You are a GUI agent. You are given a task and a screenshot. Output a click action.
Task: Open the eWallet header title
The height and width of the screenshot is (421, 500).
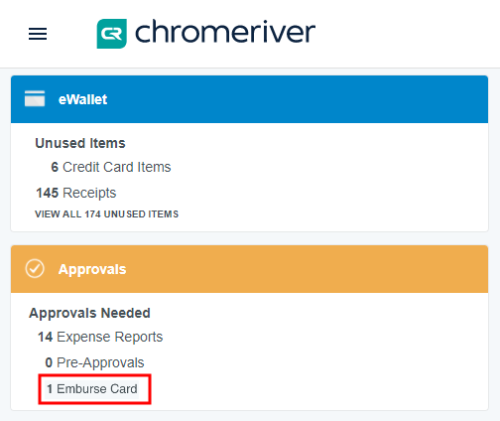pyautogui.click(x=83, y=99)
